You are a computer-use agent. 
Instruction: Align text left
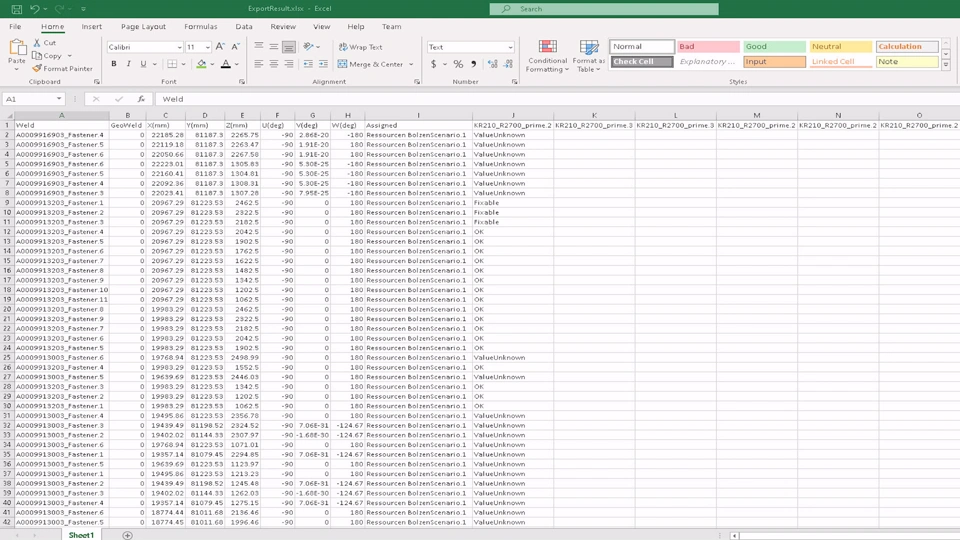pos(259,64)
